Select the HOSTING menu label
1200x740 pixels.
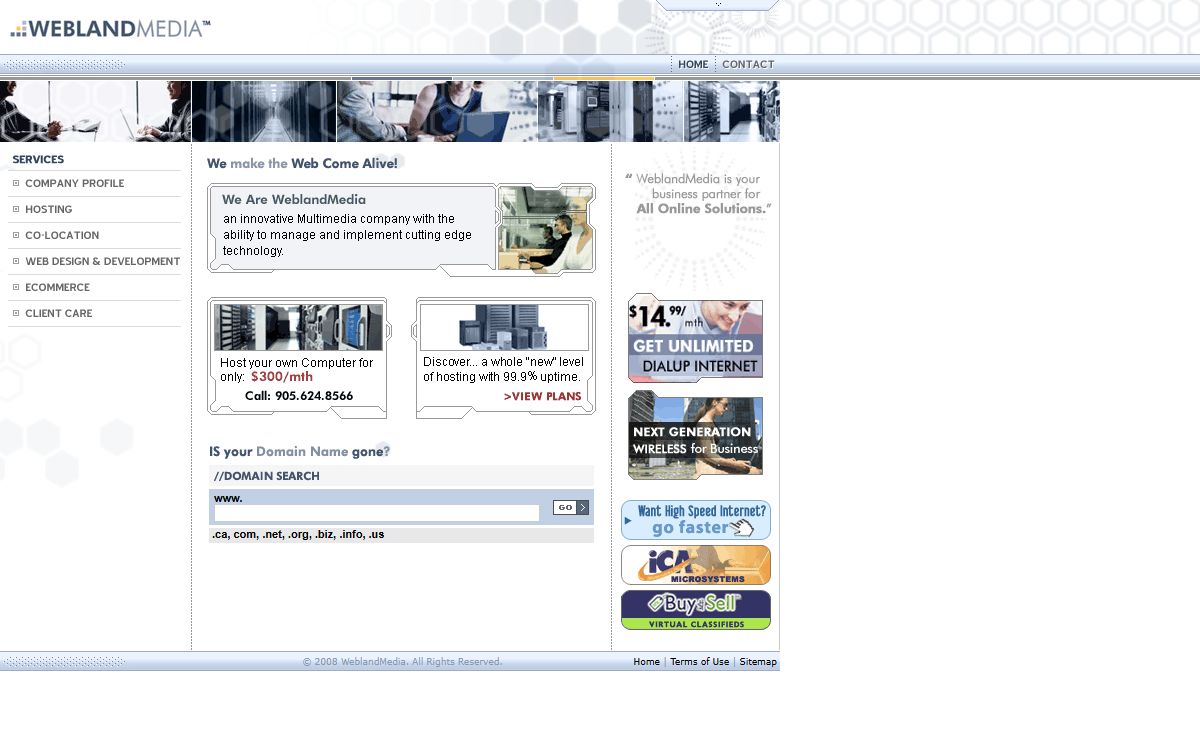[49, 209]
